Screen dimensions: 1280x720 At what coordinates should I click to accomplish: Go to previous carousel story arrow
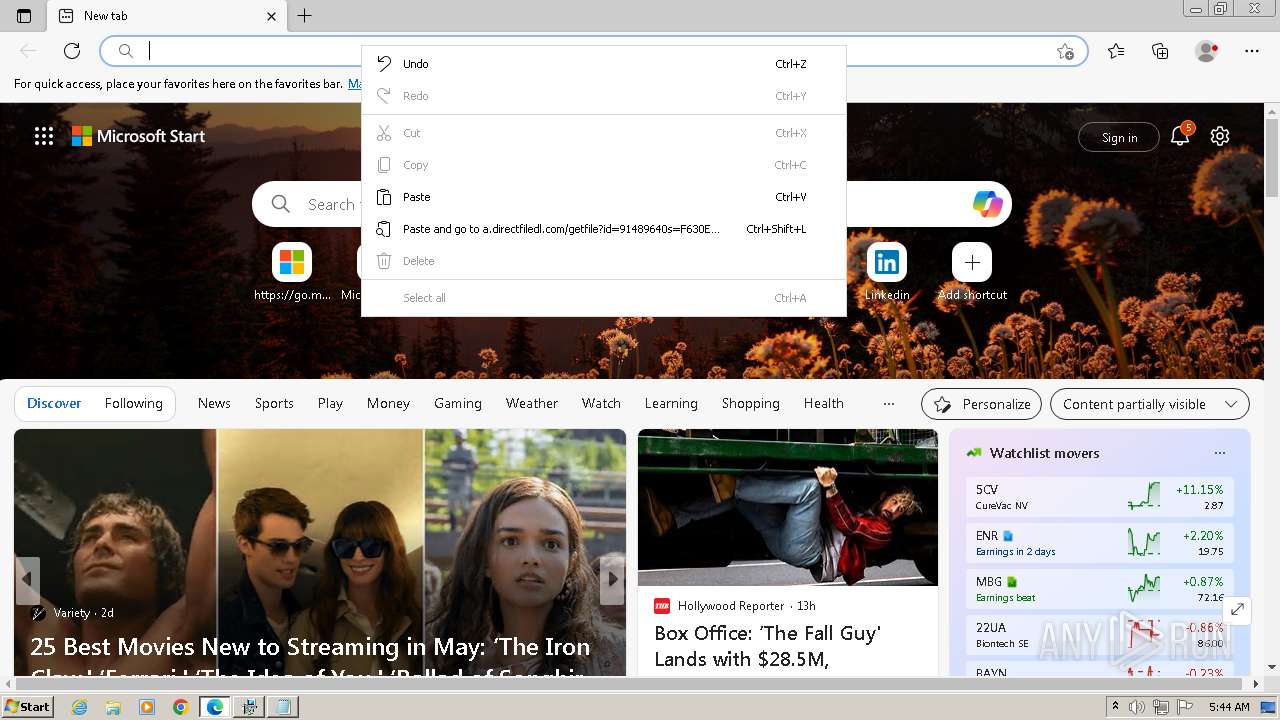point(27,580)
